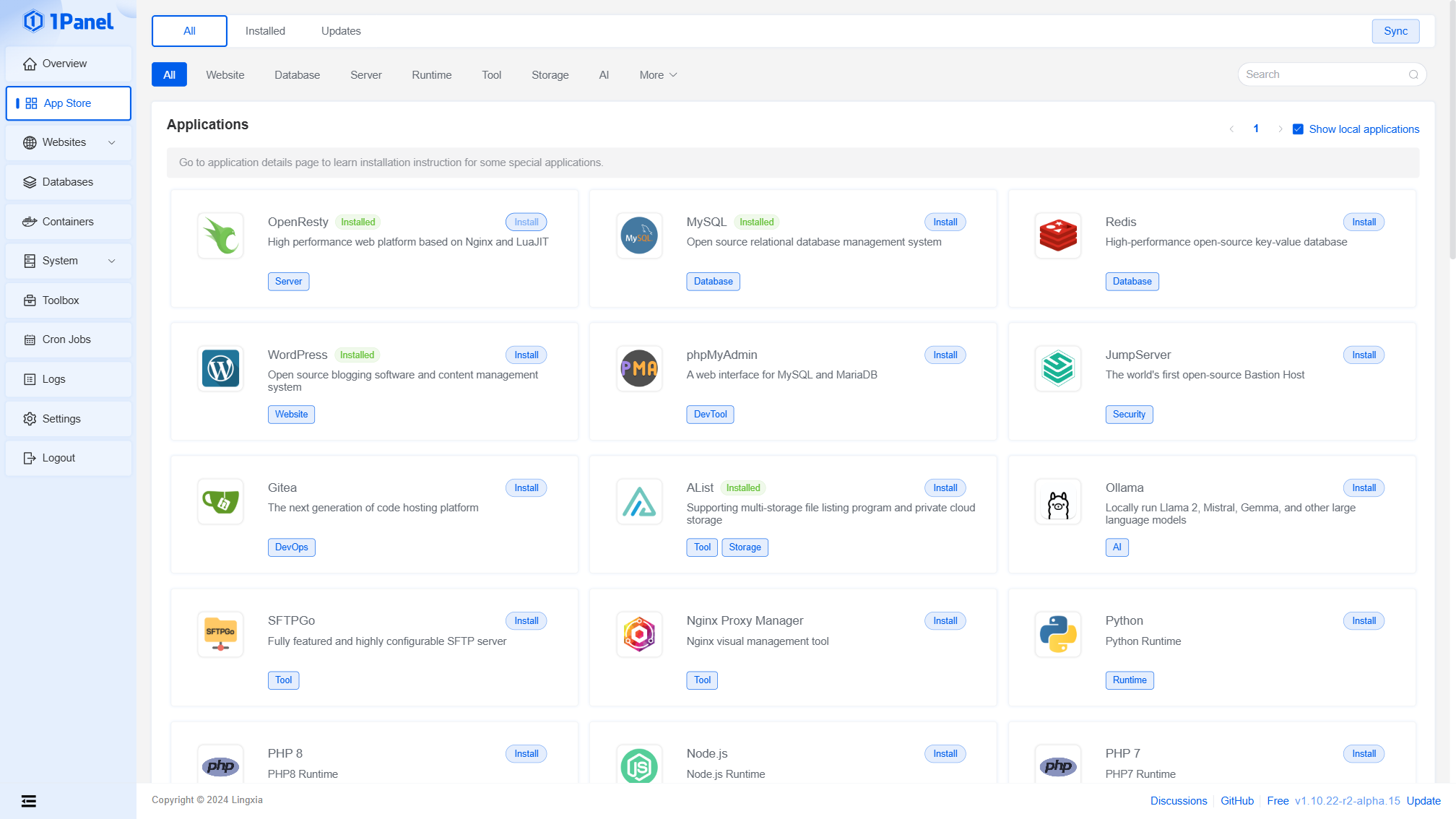
Task: Click the sidebar collapse icon at bottom
Action: click(29, 800)
